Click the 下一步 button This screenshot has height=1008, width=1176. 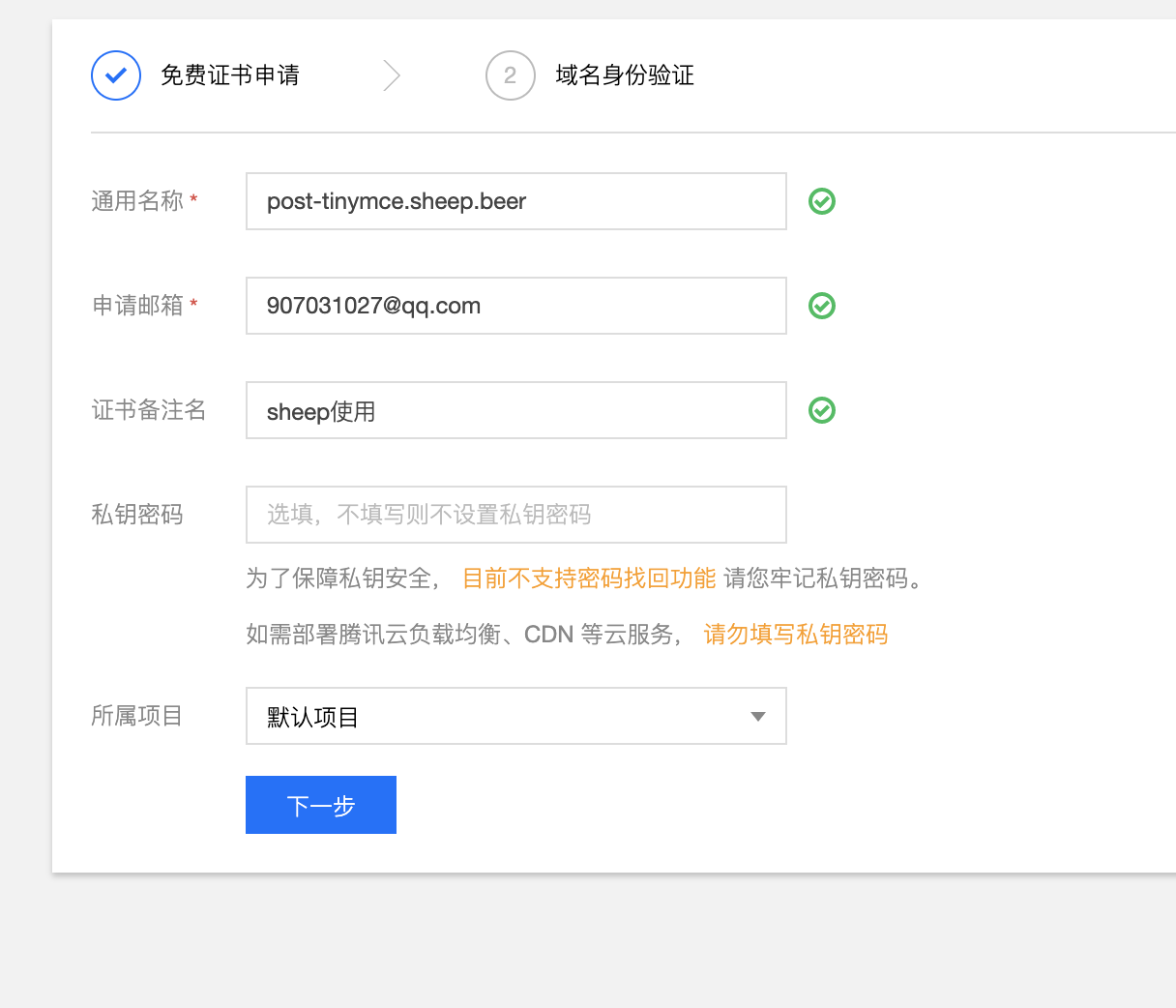pos(321,805)
